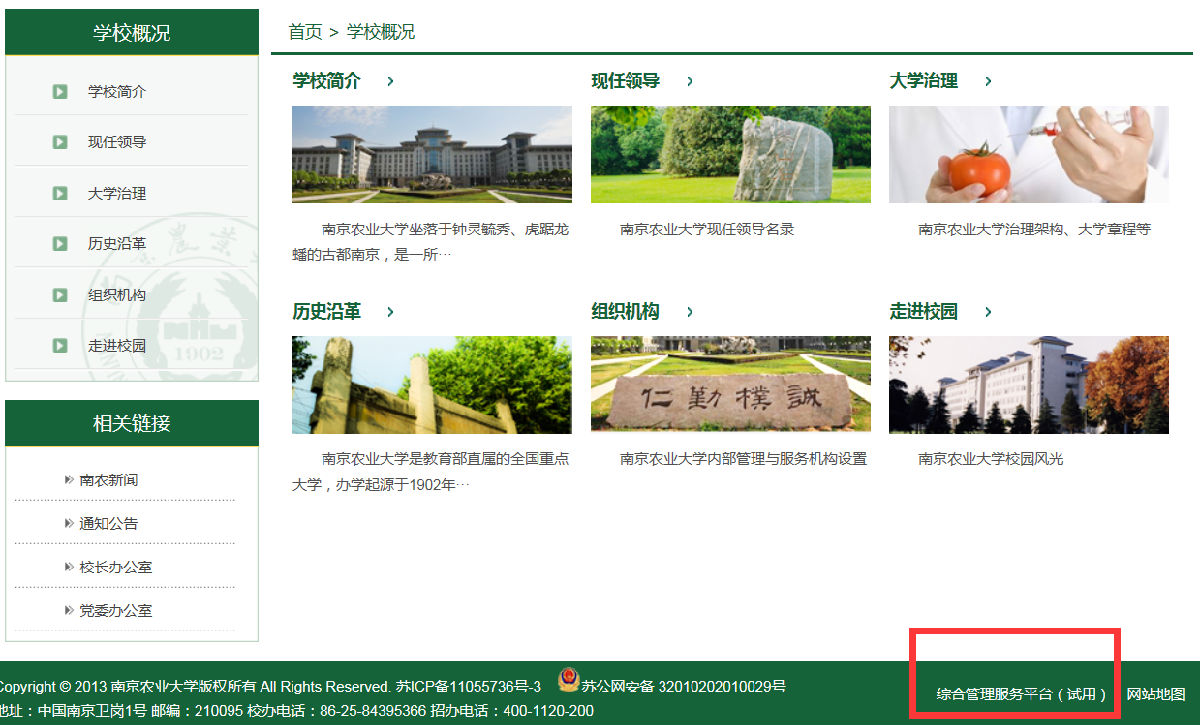This screenshot has width=1200, height=725.
Task: Open 党委办公室 related link
Action: coord(115,610)
